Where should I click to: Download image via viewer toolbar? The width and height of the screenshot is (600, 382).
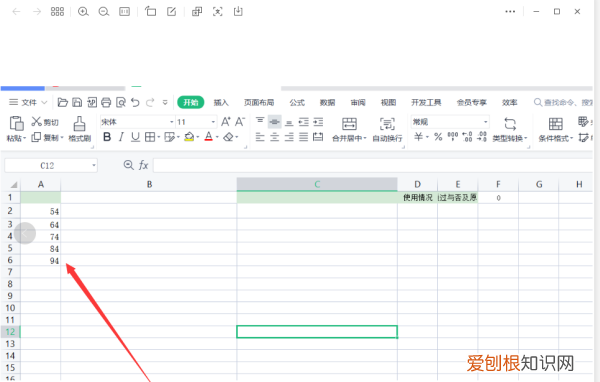[x=238, y=11]
